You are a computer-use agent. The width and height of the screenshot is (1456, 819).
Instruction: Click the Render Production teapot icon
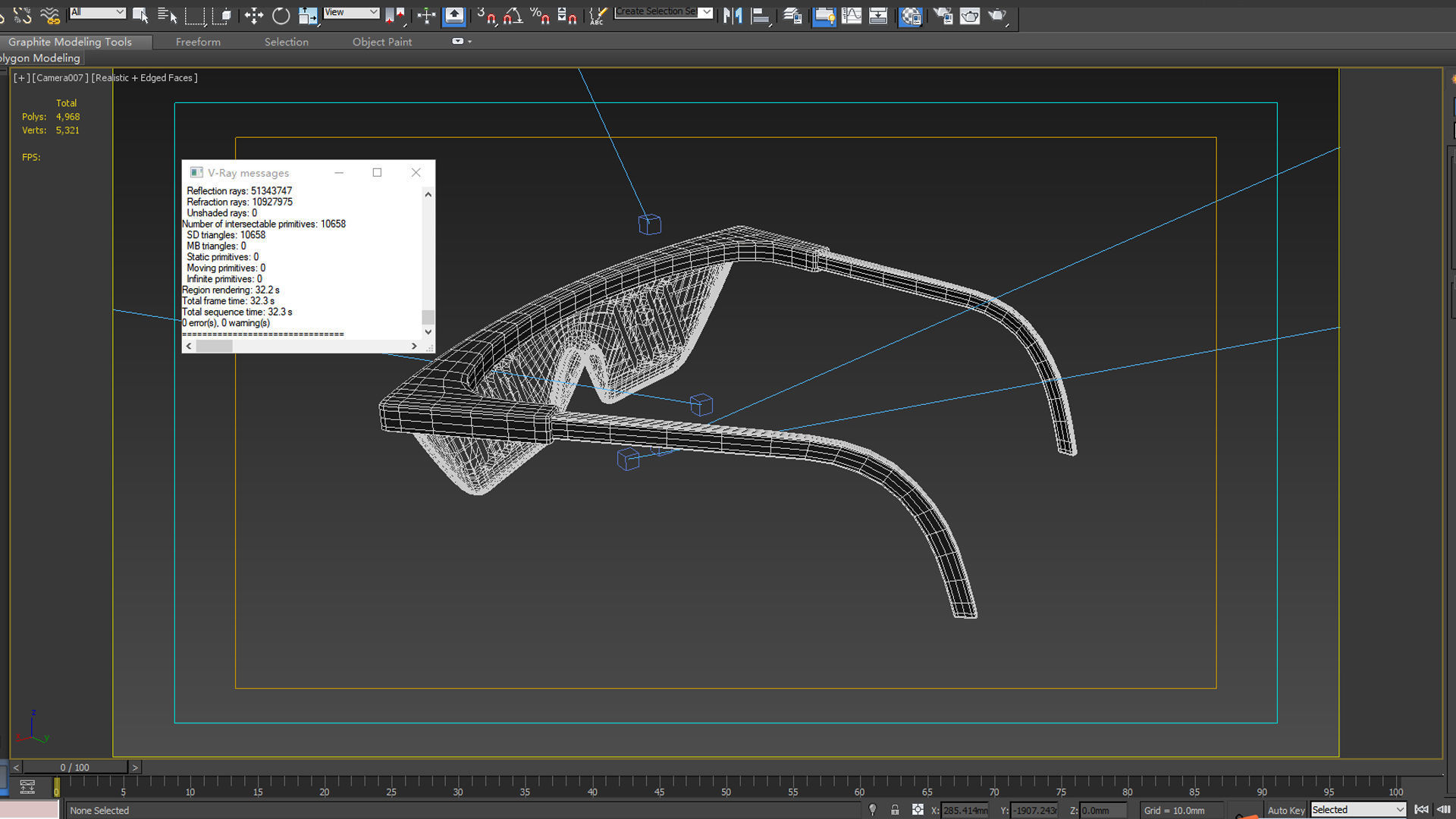[x=997, y=15]
